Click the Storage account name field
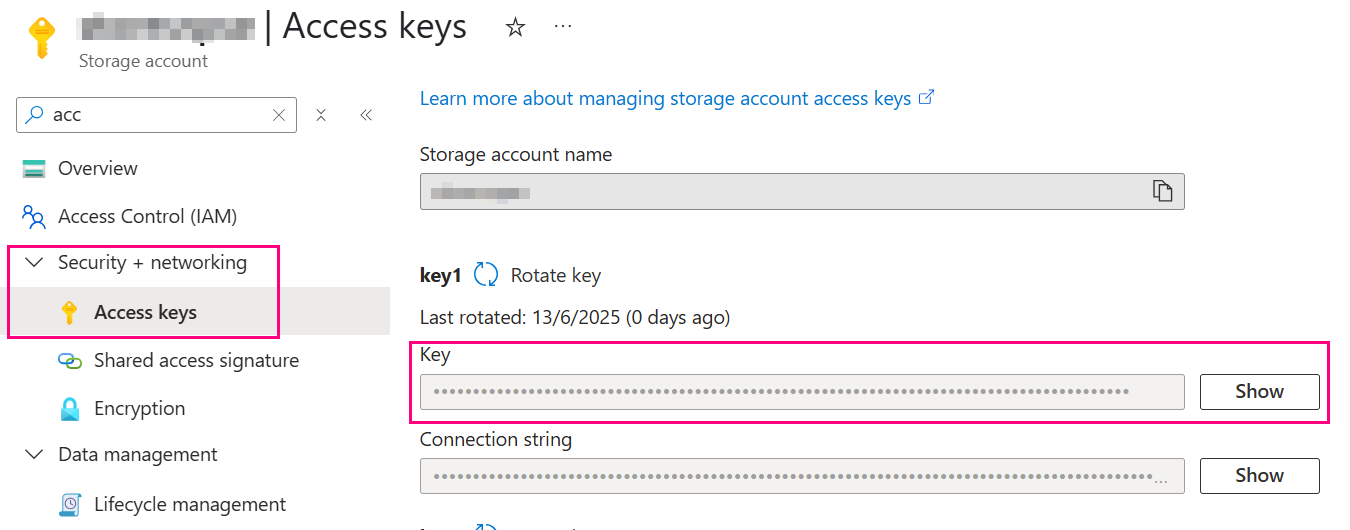The width and height of the screenshot is (1350, 530). (x=802, y=191)
